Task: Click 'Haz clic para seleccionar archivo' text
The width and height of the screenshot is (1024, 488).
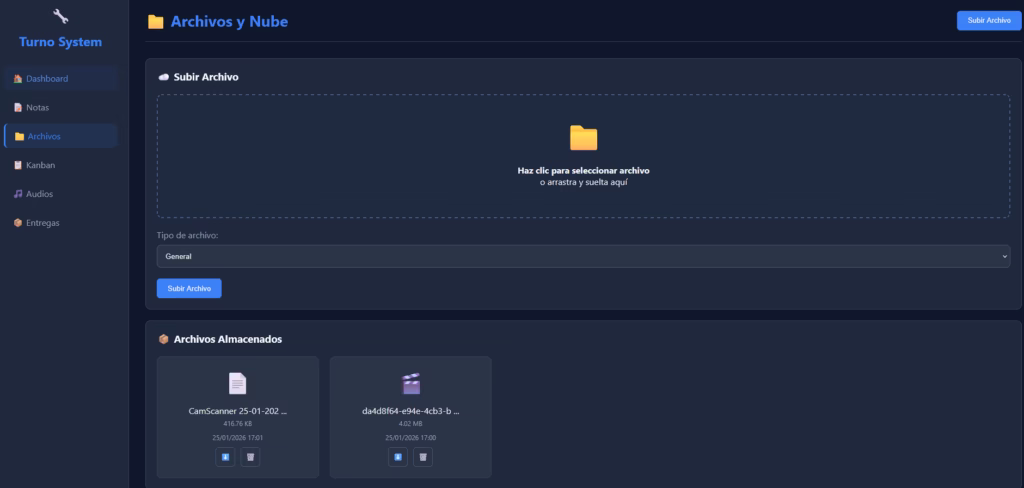Action: point(583,171)
